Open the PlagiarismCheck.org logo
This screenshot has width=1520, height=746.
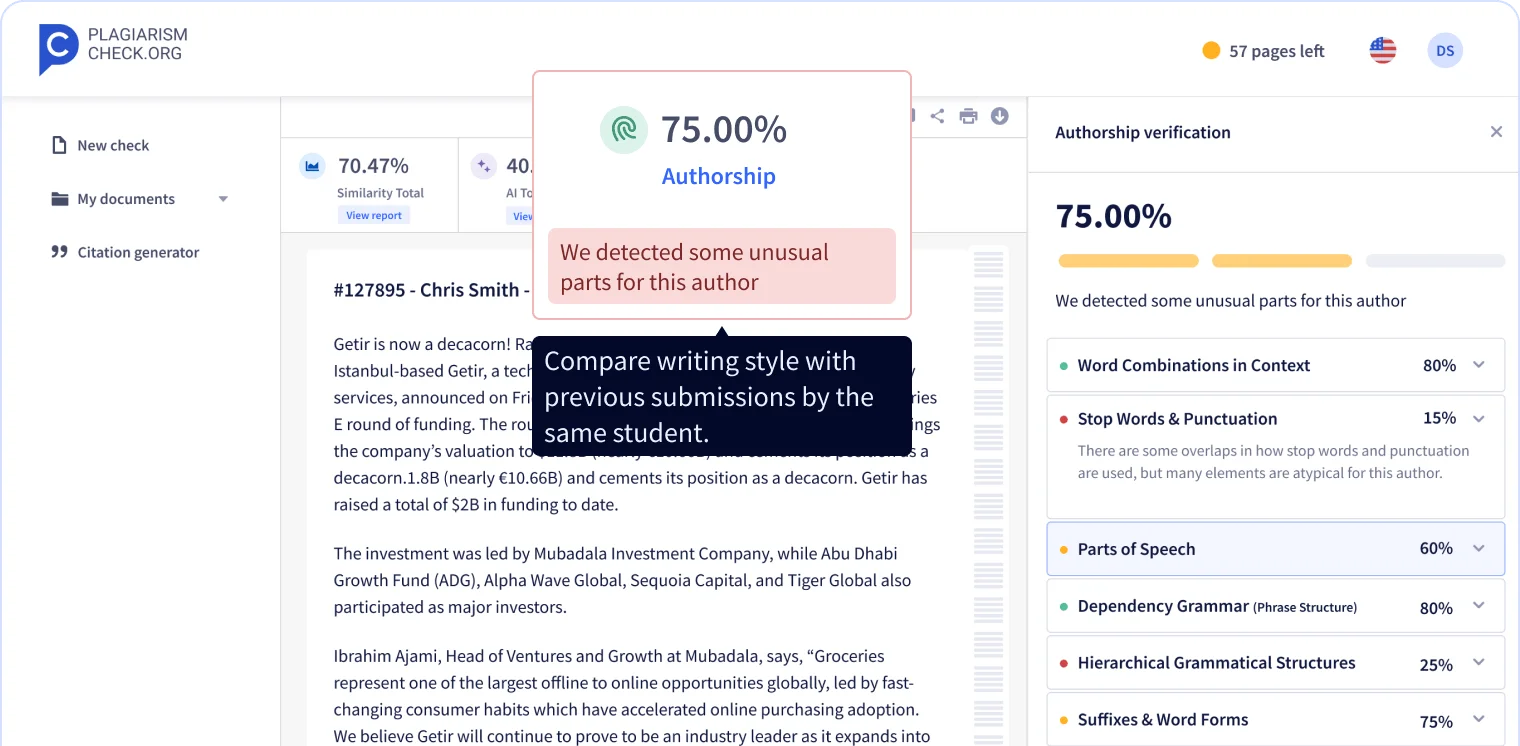[x=111, y=49]
